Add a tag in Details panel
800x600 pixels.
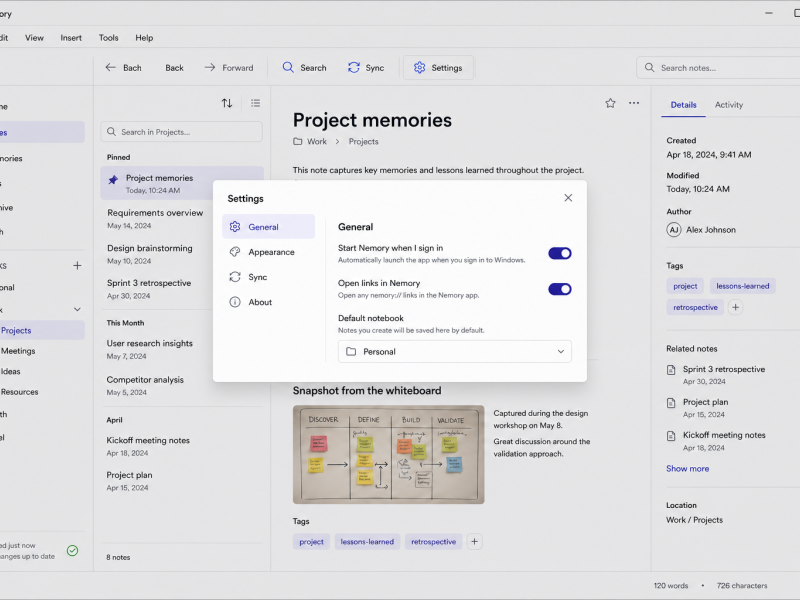pyautogui.click(x=735, y=307)
